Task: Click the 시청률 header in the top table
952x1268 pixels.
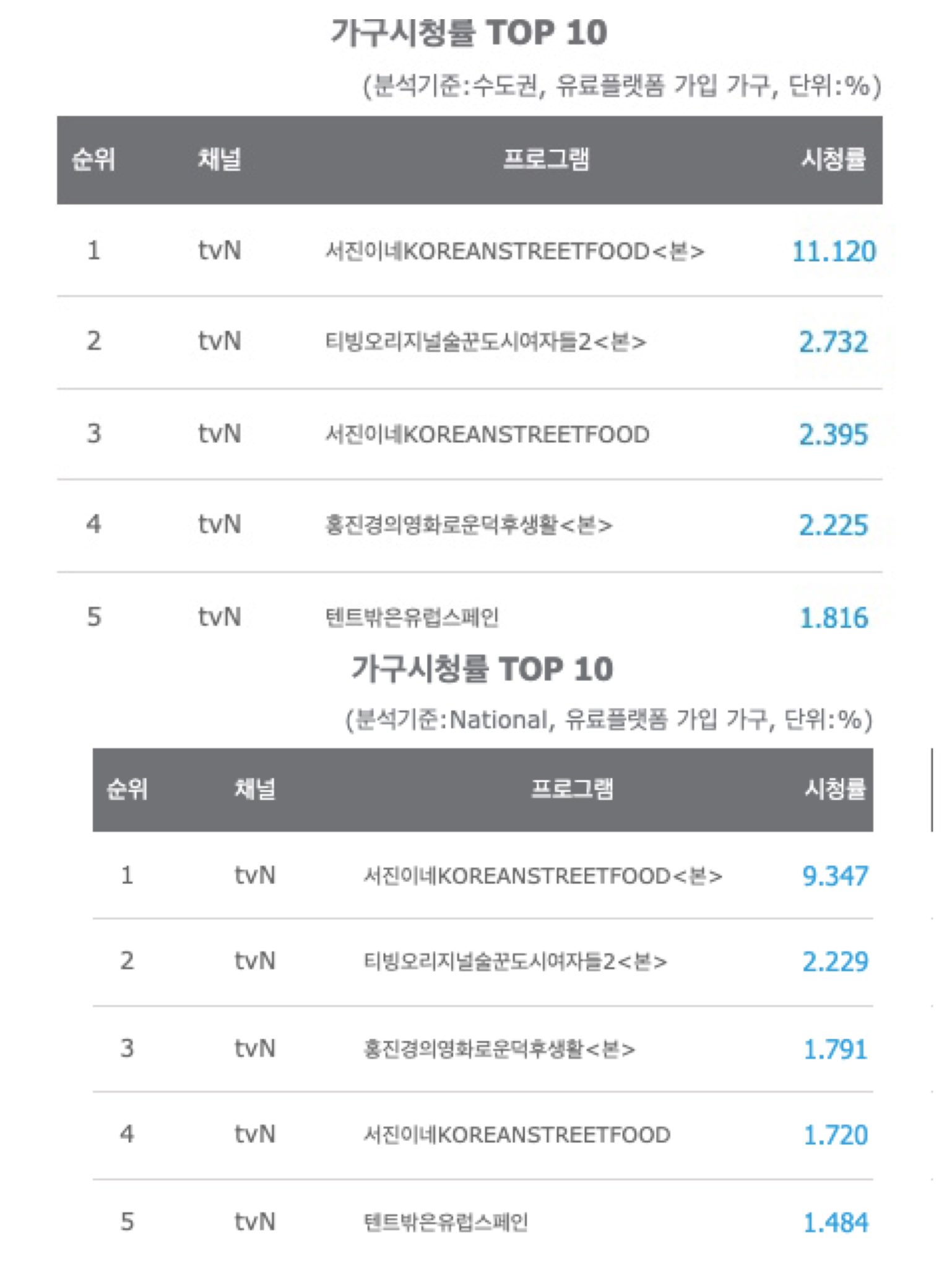Action: tap(833, 160)
